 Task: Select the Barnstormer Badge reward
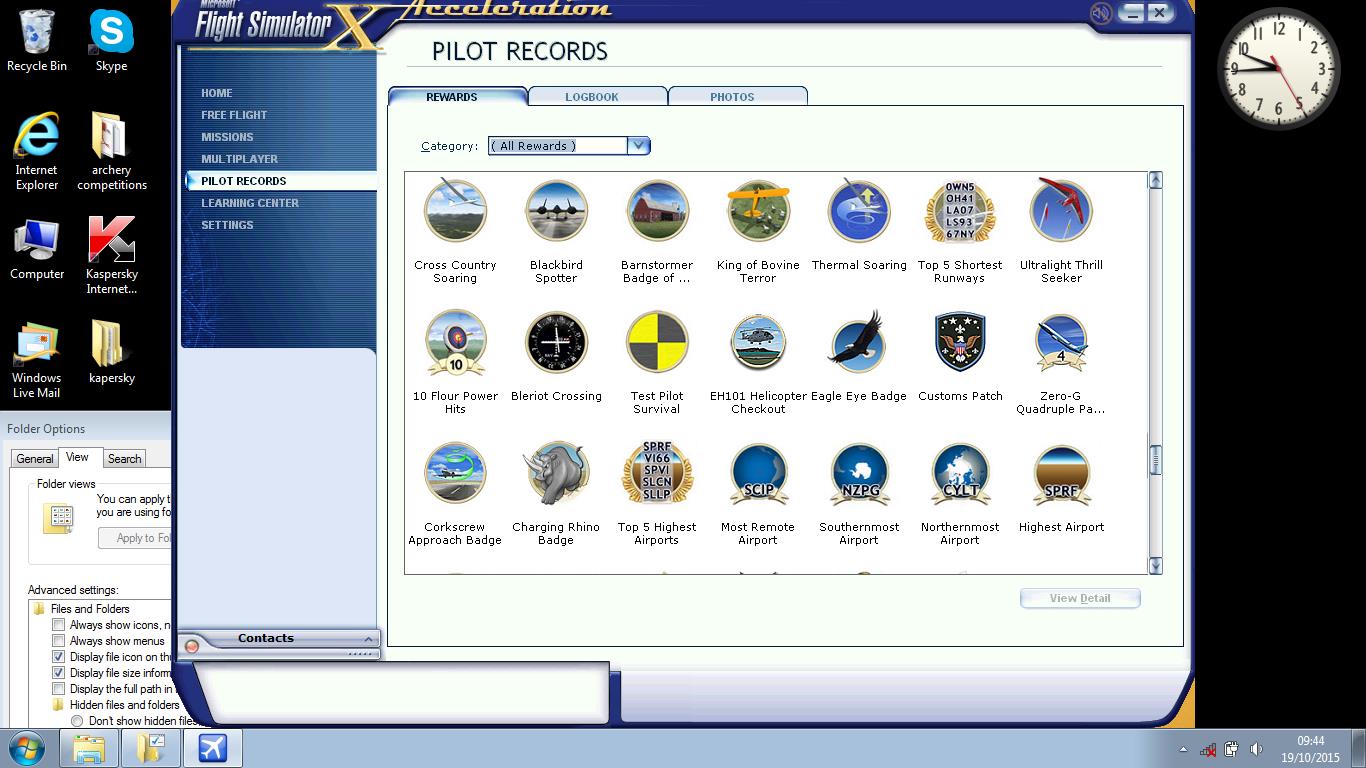tap(657, 211)
